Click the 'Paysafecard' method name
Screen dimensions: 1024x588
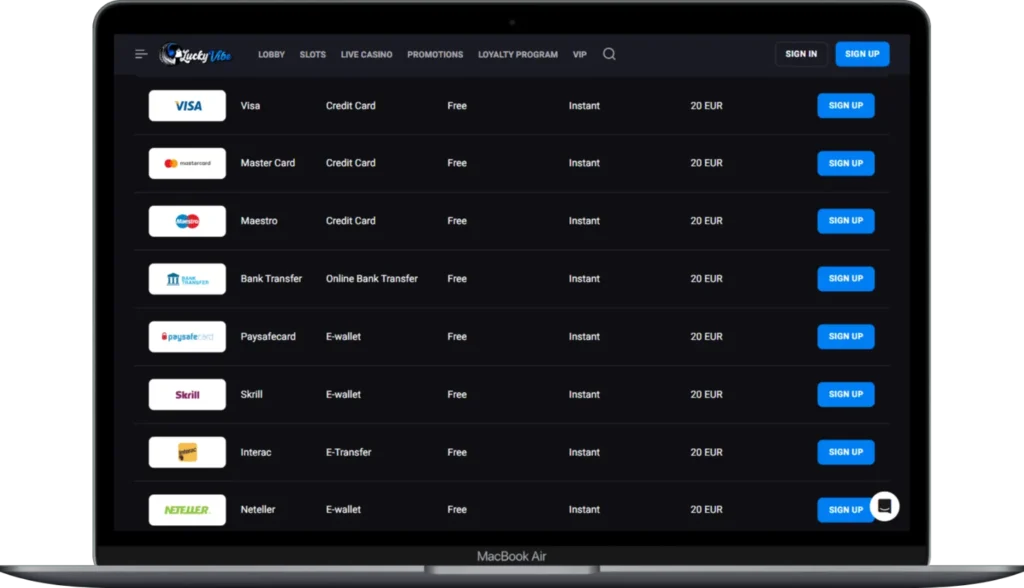click(x=268, y=336)
